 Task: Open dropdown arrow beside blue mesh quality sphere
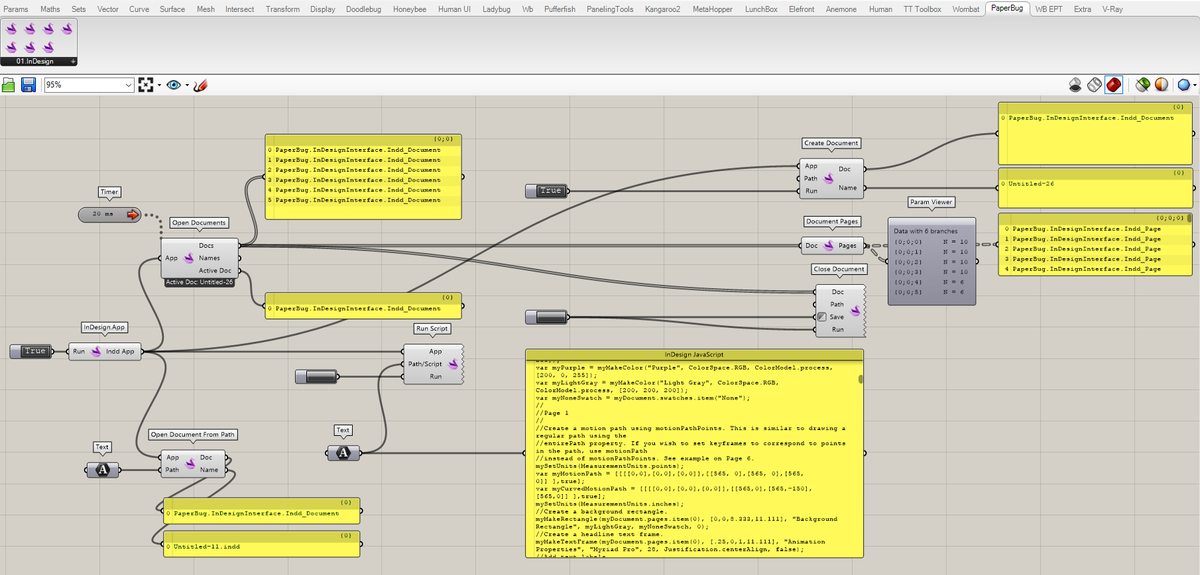click(x=1195, y=85)
